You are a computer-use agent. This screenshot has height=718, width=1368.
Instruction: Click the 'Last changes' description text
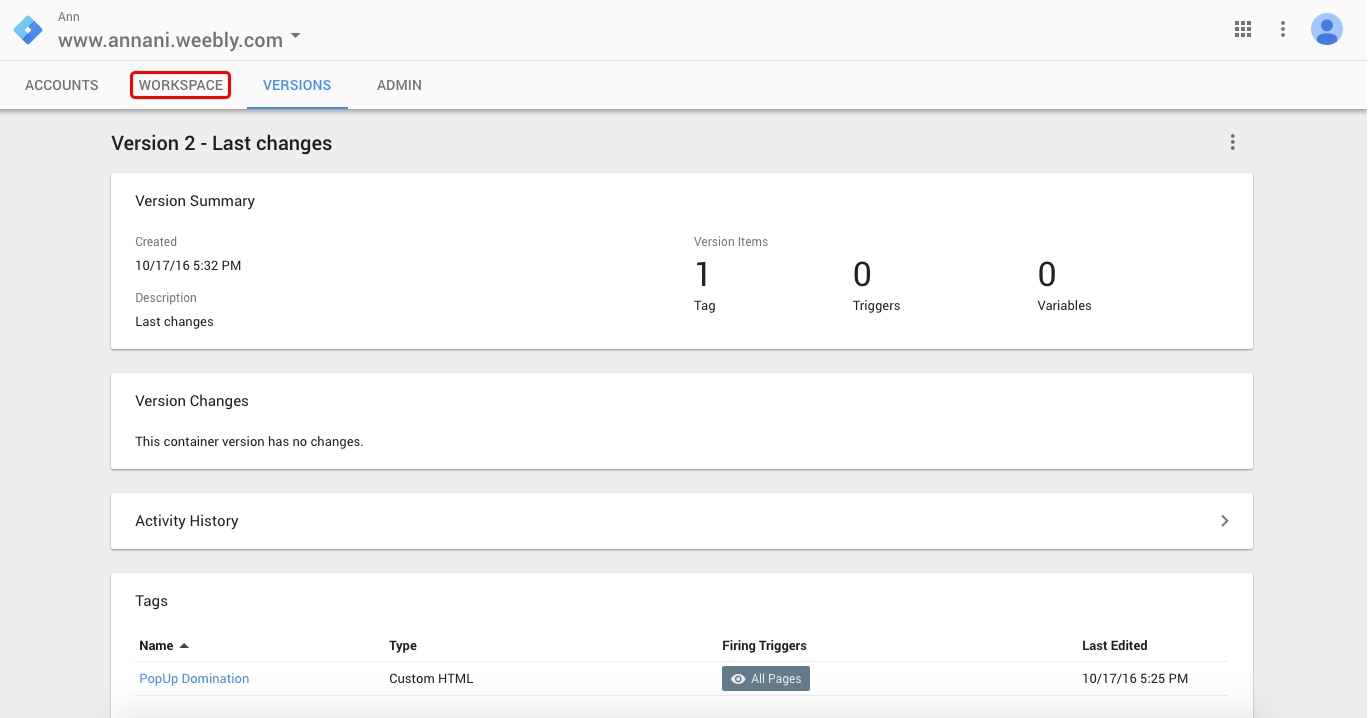174,322
